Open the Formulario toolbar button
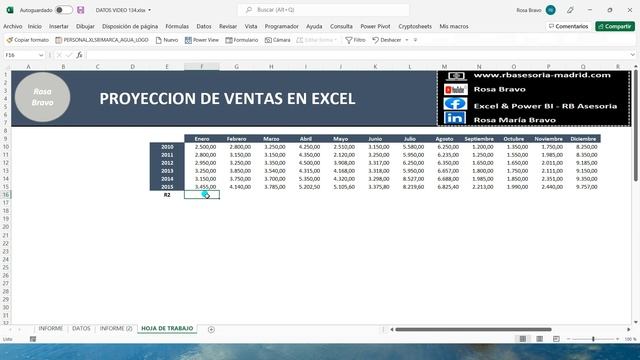The image size is (640, 360). point(242,40)
